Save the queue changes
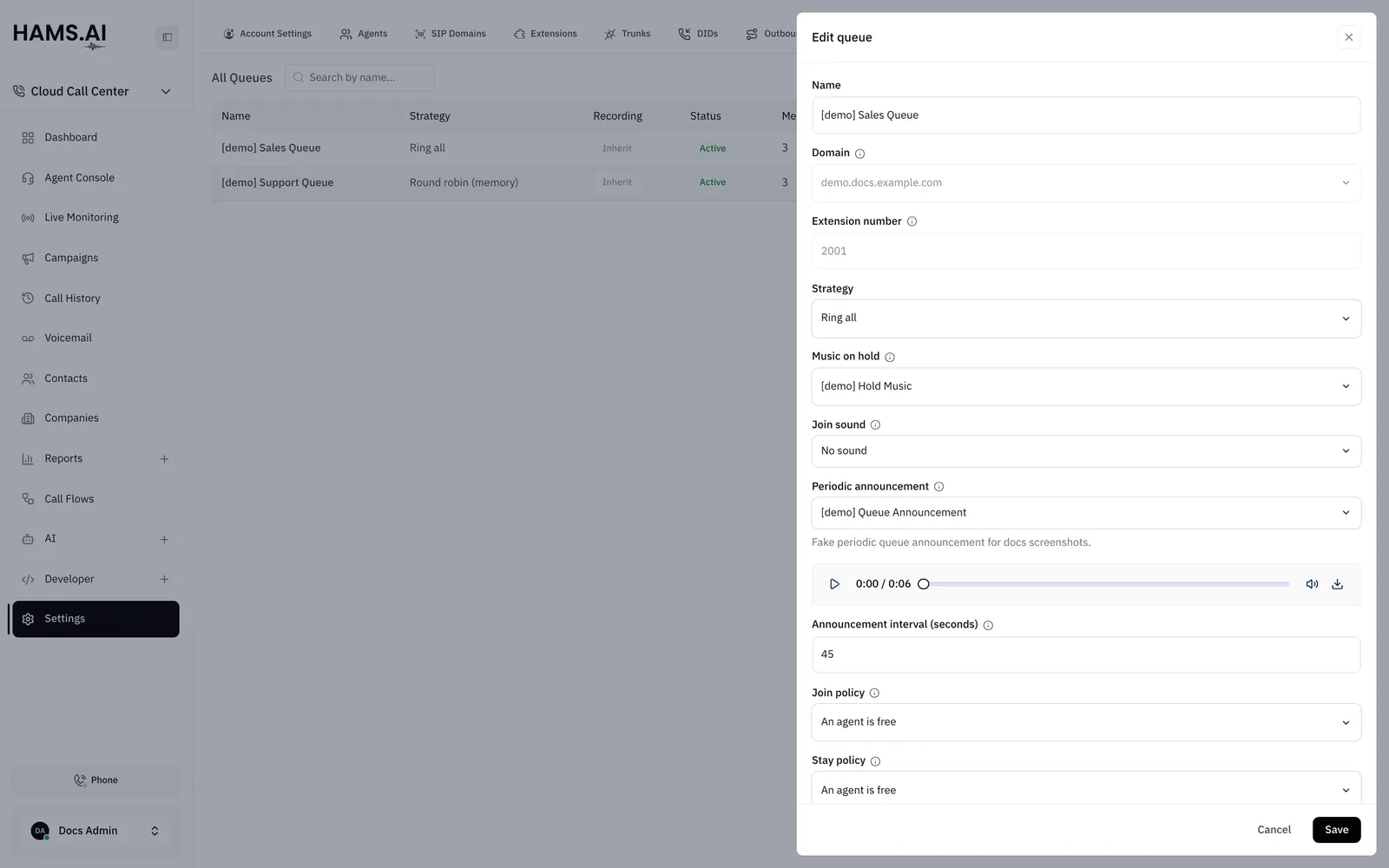Image resolution: width=1389 pixels, height=868 pixels. [x=1336, y=830]
